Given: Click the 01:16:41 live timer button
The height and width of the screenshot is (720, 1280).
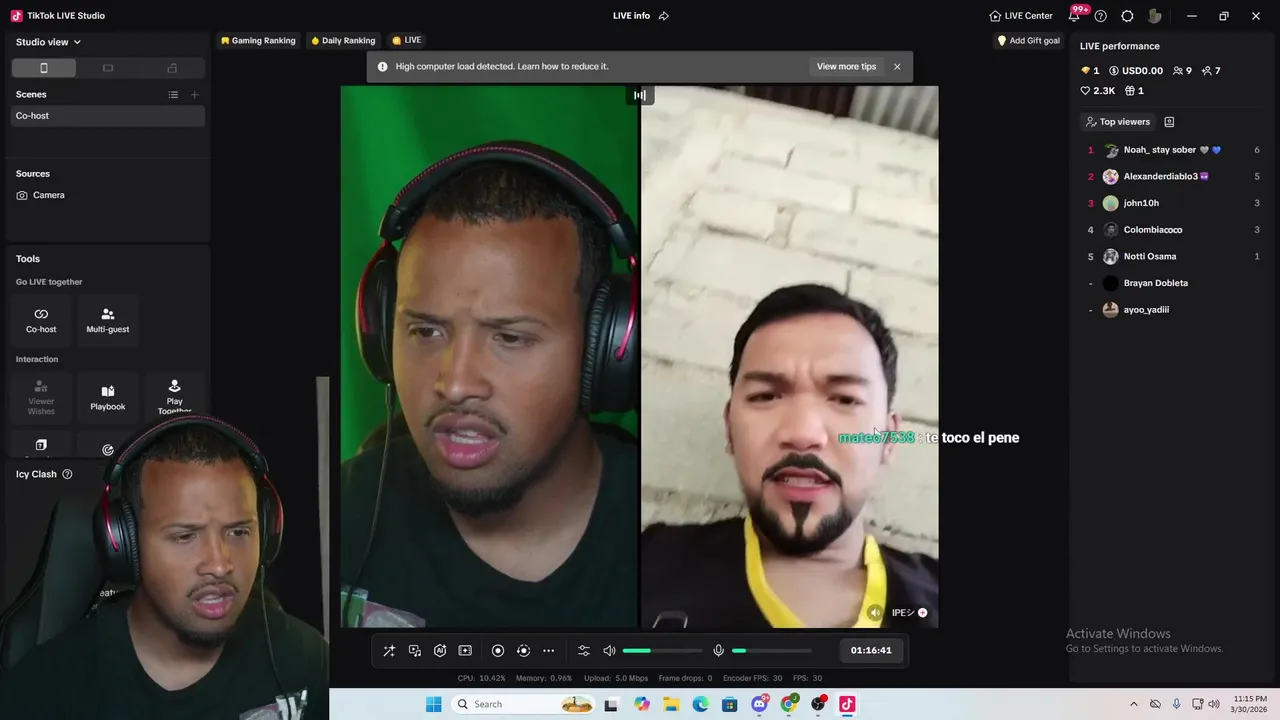Looking at the screenshot, I should click(871, 650).
